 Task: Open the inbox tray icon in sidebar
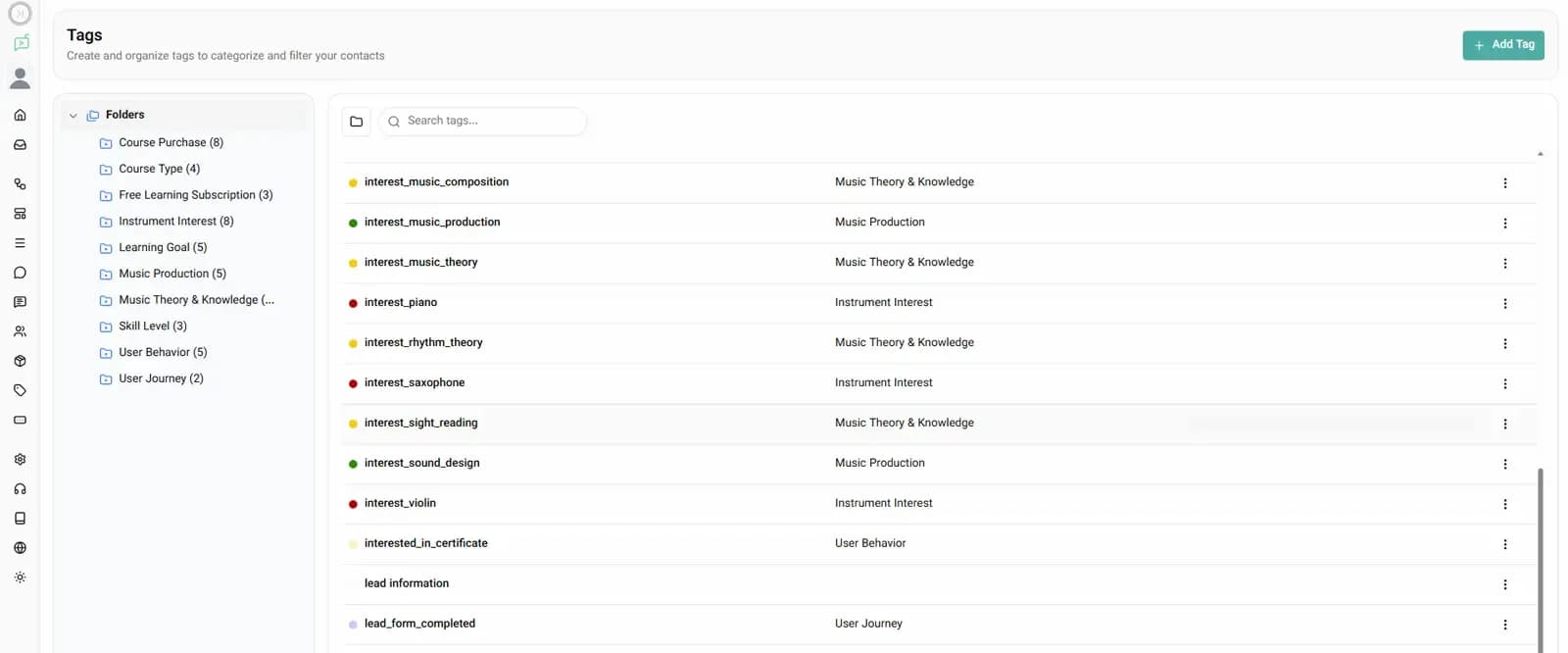click(x=20, y=144)
